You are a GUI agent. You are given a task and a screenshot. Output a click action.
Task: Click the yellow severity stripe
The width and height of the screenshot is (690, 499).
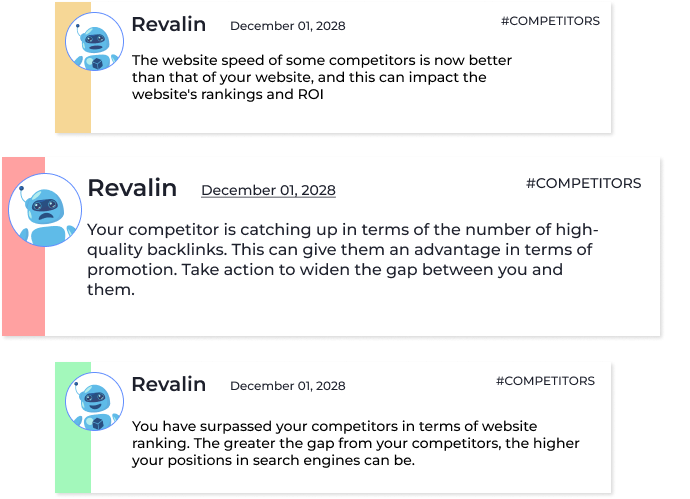(73, 67)
